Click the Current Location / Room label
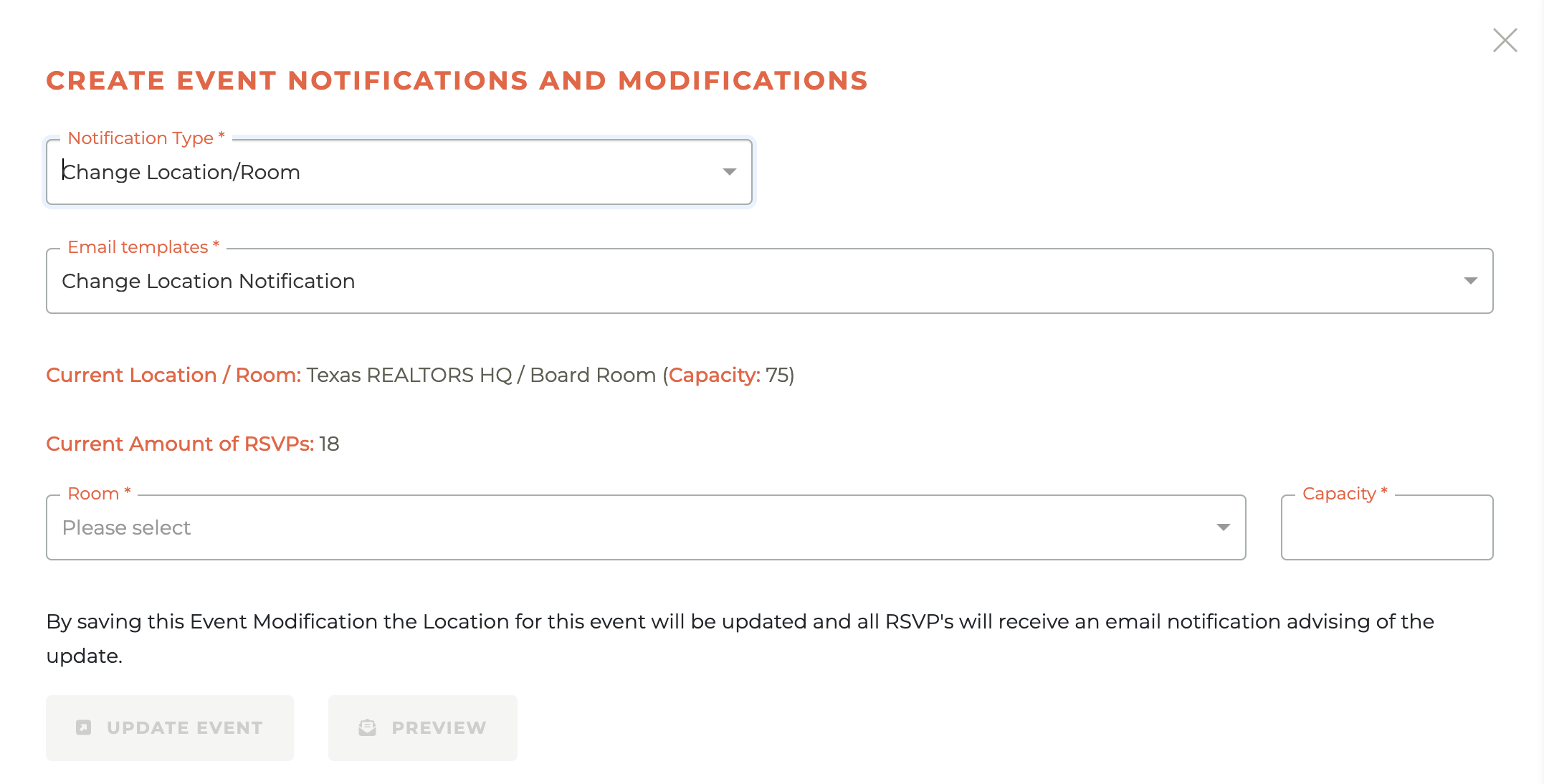1544x784 pixels. point(173,374)
